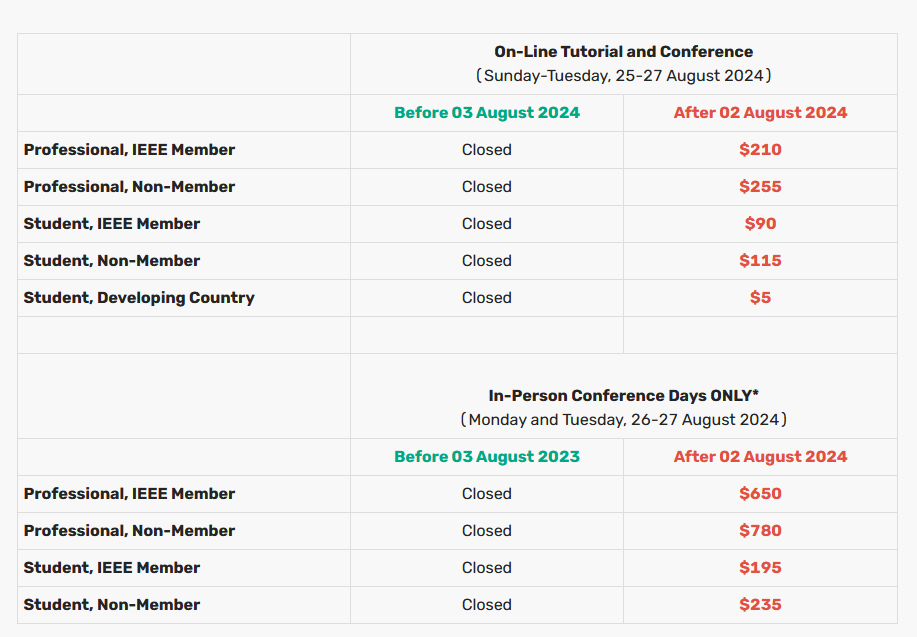Click the red After 02 August header in online section
The height and width of the screenshot is (637, 917).
[x=760, y=112]
